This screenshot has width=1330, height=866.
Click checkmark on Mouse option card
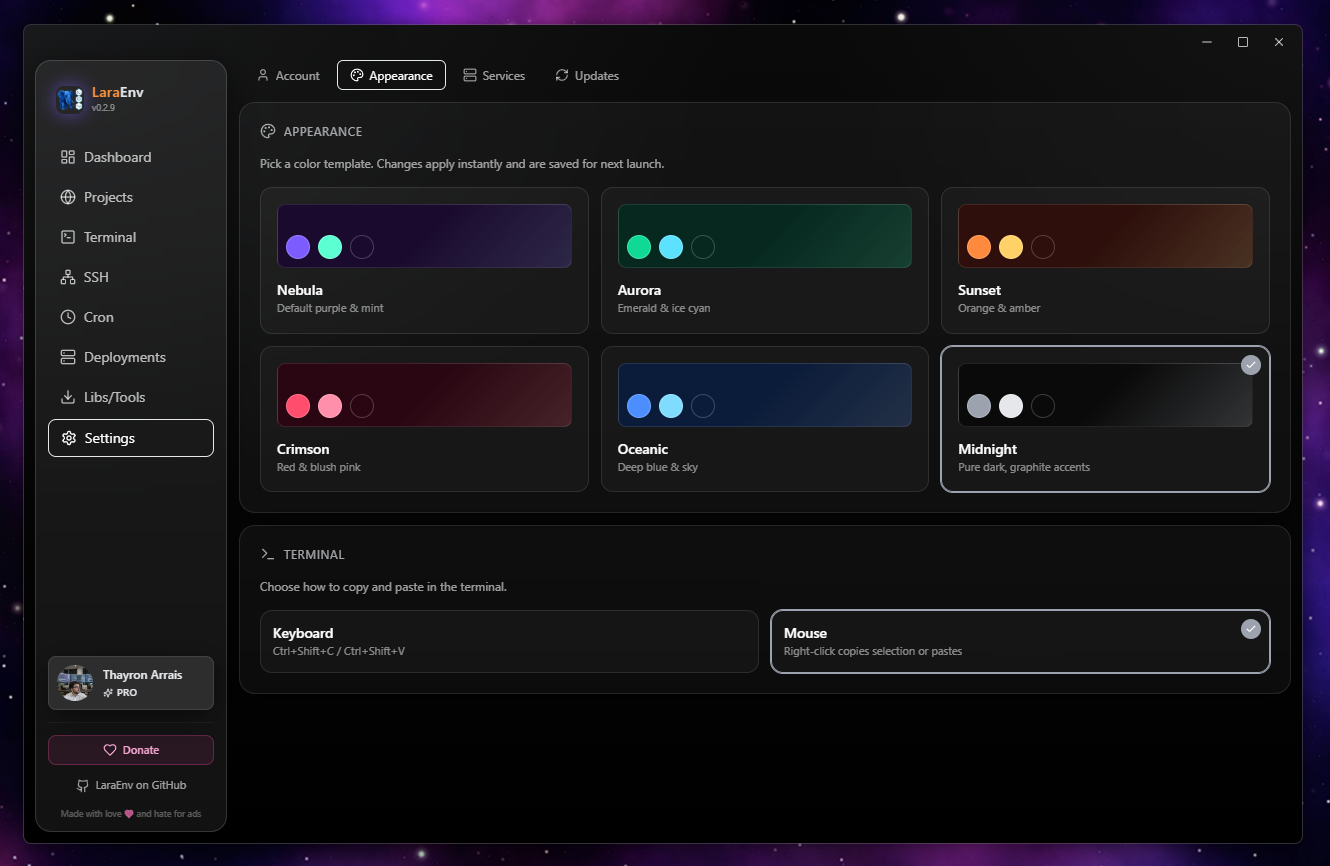pyautogui.click(x=1251, y=629)
